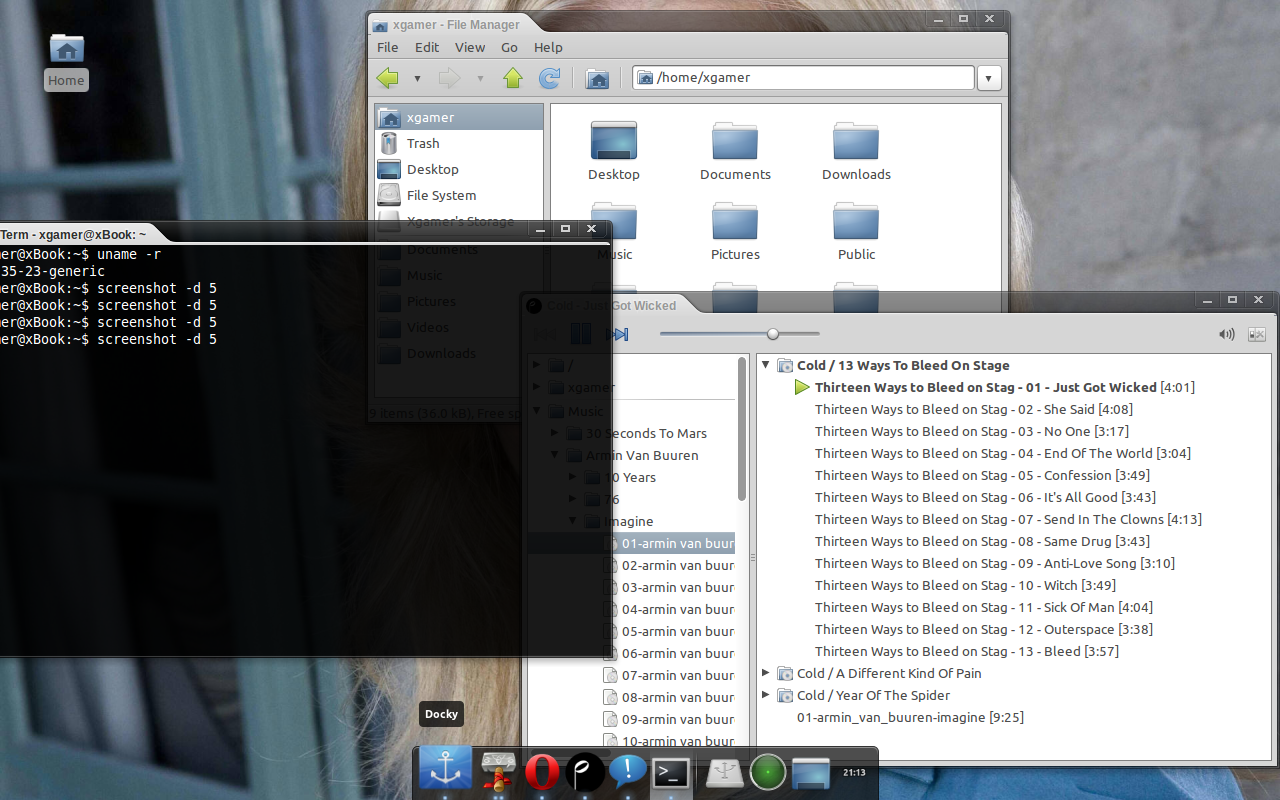Select track 13 - Bleed
The image size is (1280, 800).
point(967,651)
